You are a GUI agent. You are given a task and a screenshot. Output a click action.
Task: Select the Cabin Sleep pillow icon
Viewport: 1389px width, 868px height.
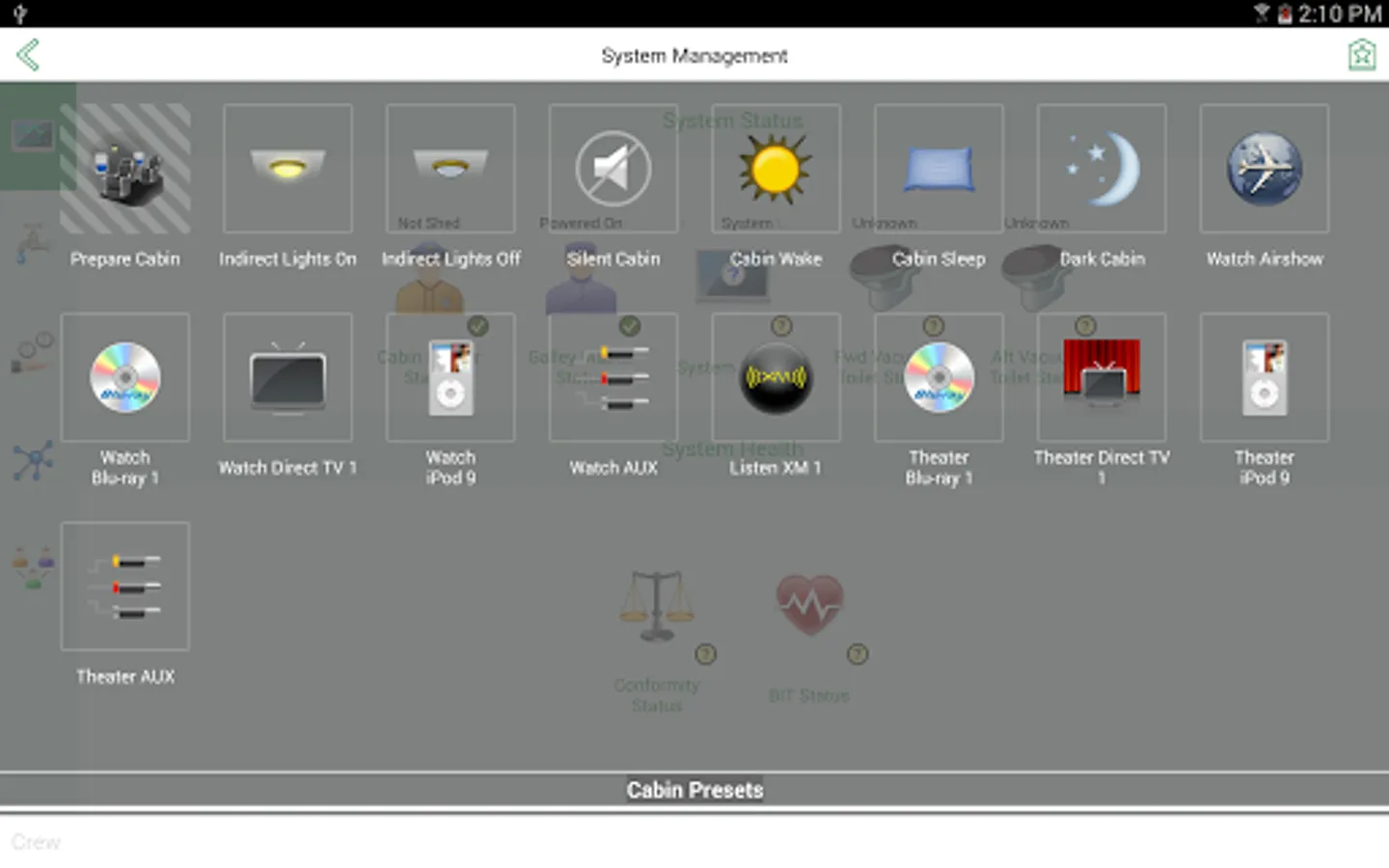939,169
